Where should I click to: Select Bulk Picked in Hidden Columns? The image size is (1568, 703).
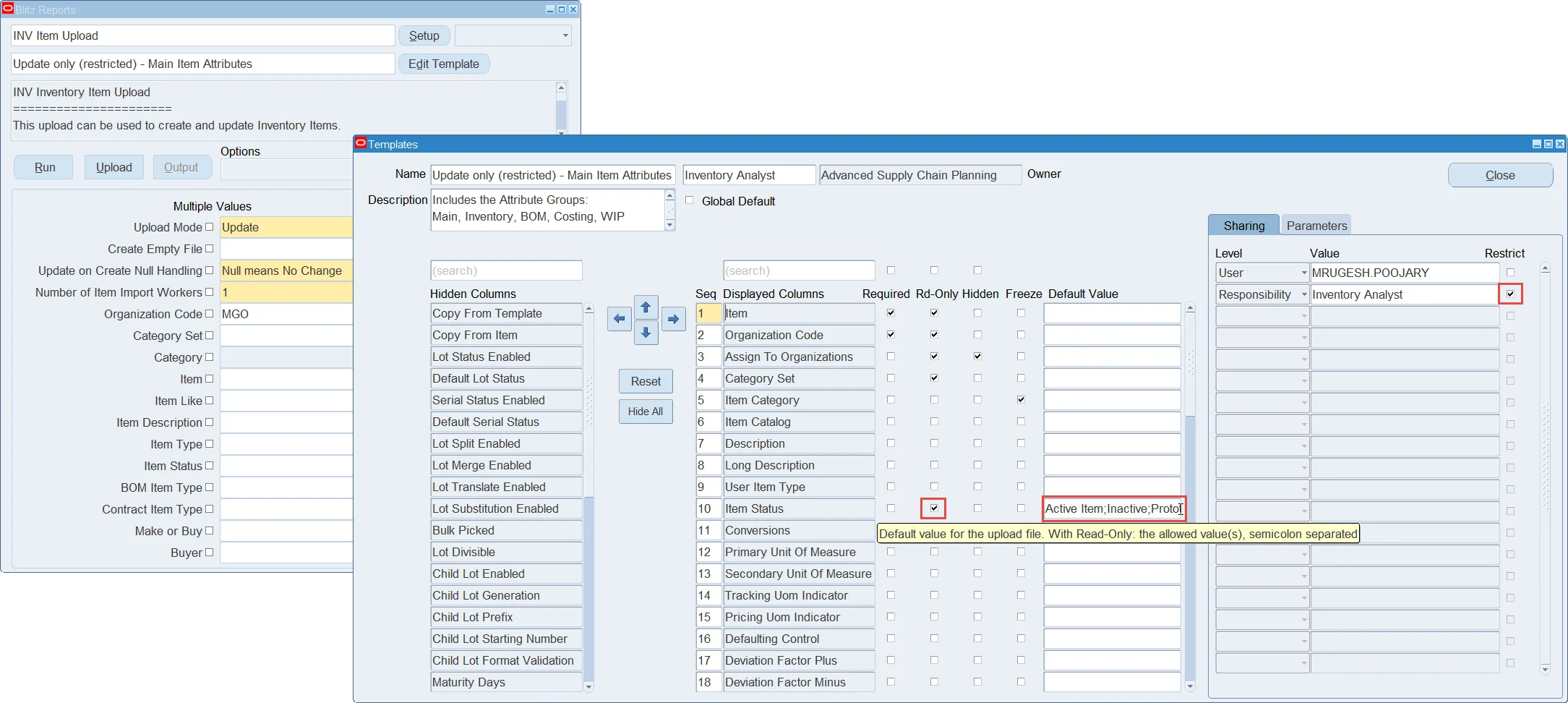coord(506,530)
